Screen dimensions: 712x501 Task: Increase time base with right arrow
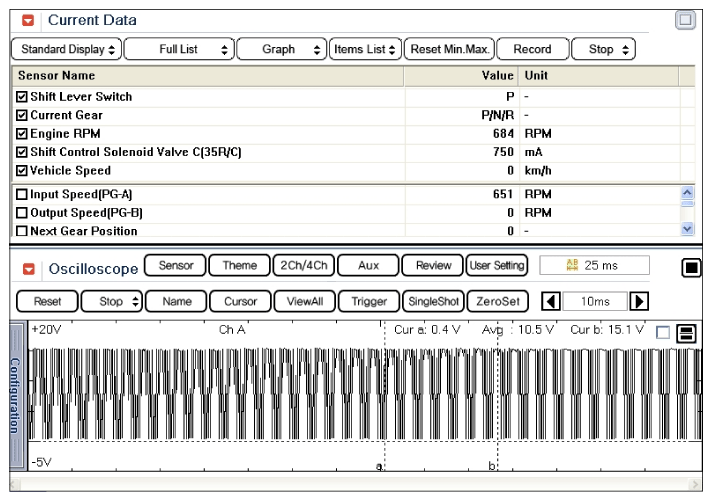pos(638,301)
